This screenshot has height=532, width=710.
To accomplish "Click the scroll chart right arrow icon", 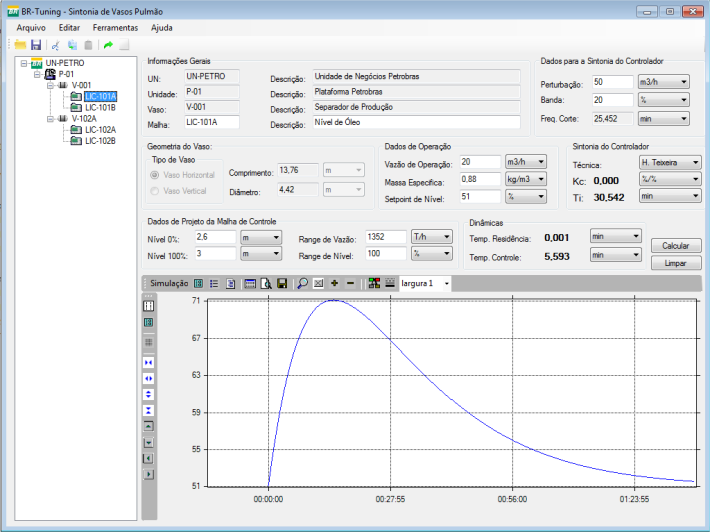I will click(149, 474).
